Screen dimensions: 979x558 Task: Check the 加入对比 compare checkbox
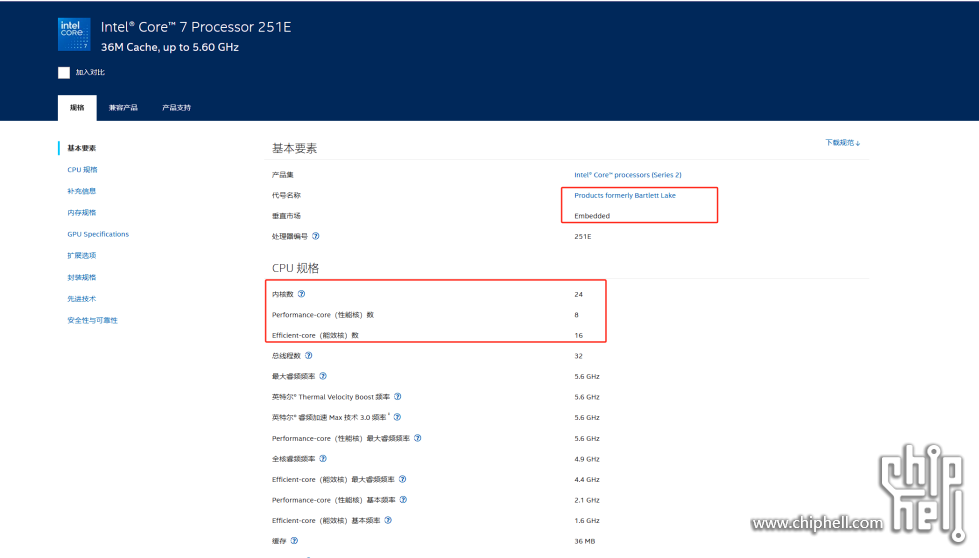pyautogui.click(x=64, y=72)
